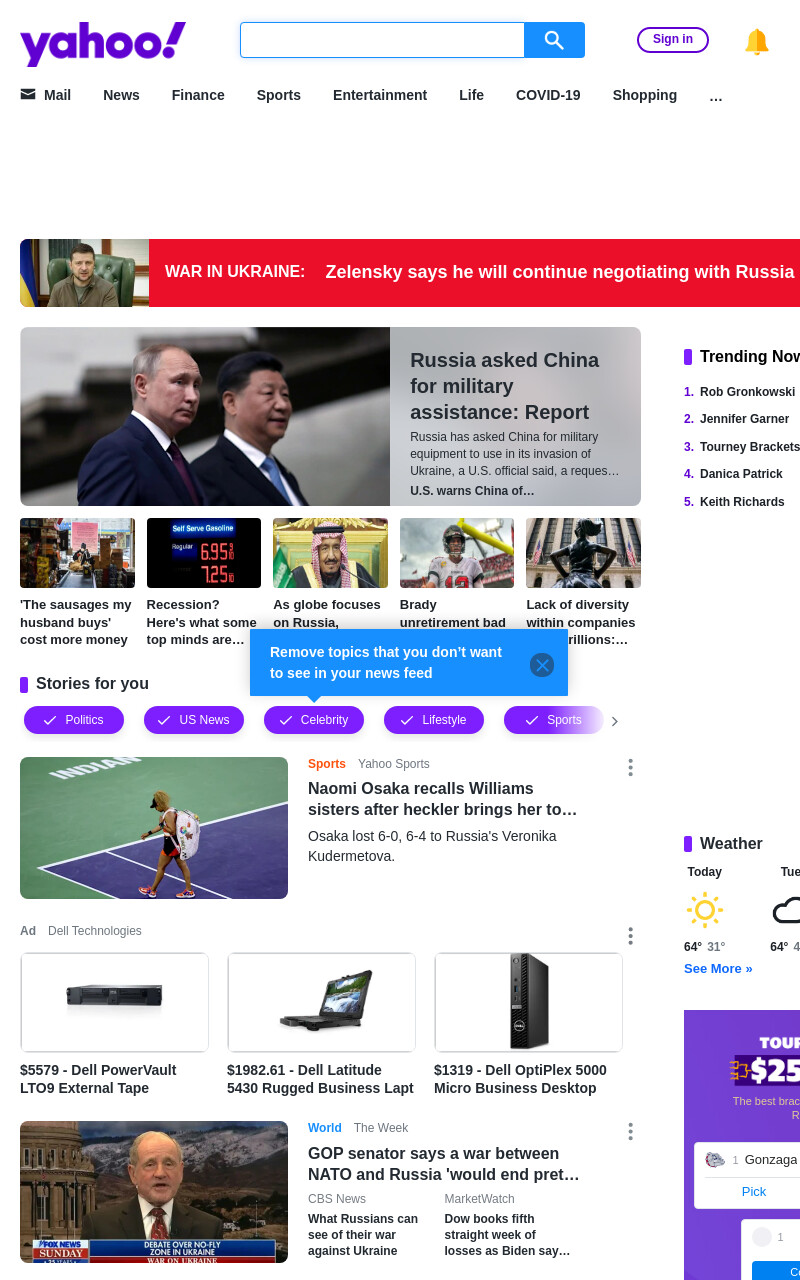The height and width of the screenshot is (1280, 800).
Task: Open options for Dell Technologies ad
Action: coord(630,936)
